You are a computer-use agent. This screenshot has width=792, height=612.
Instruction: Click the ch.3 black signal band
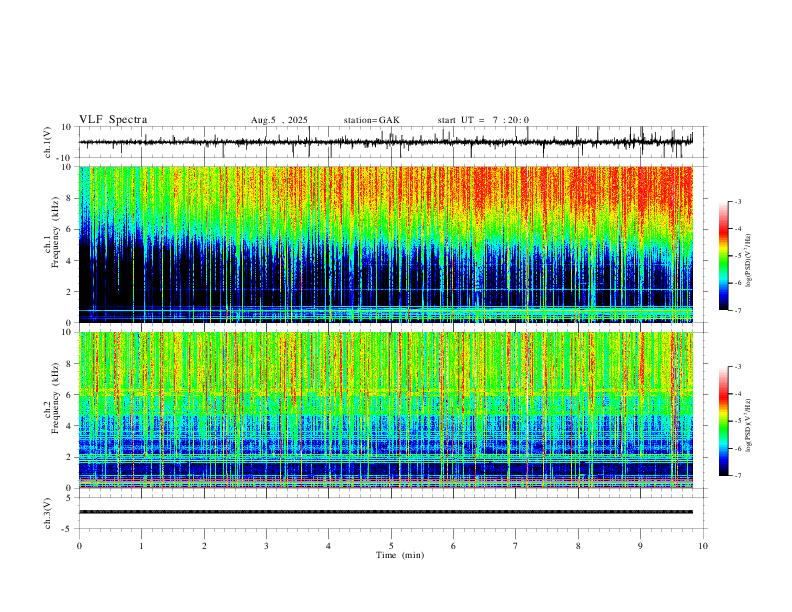tap(386, 512)
